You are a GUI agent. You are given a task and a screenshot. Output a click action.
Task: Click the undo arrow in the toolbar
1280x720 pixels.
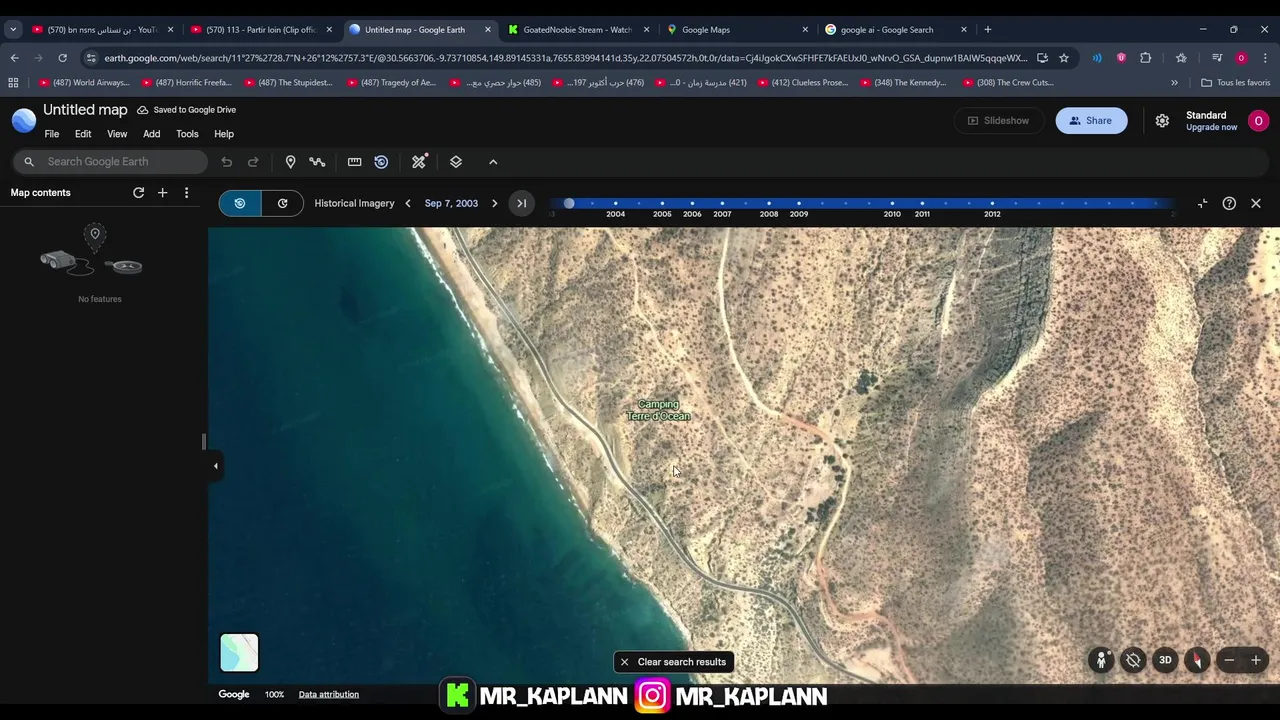(x=227, y=162)
